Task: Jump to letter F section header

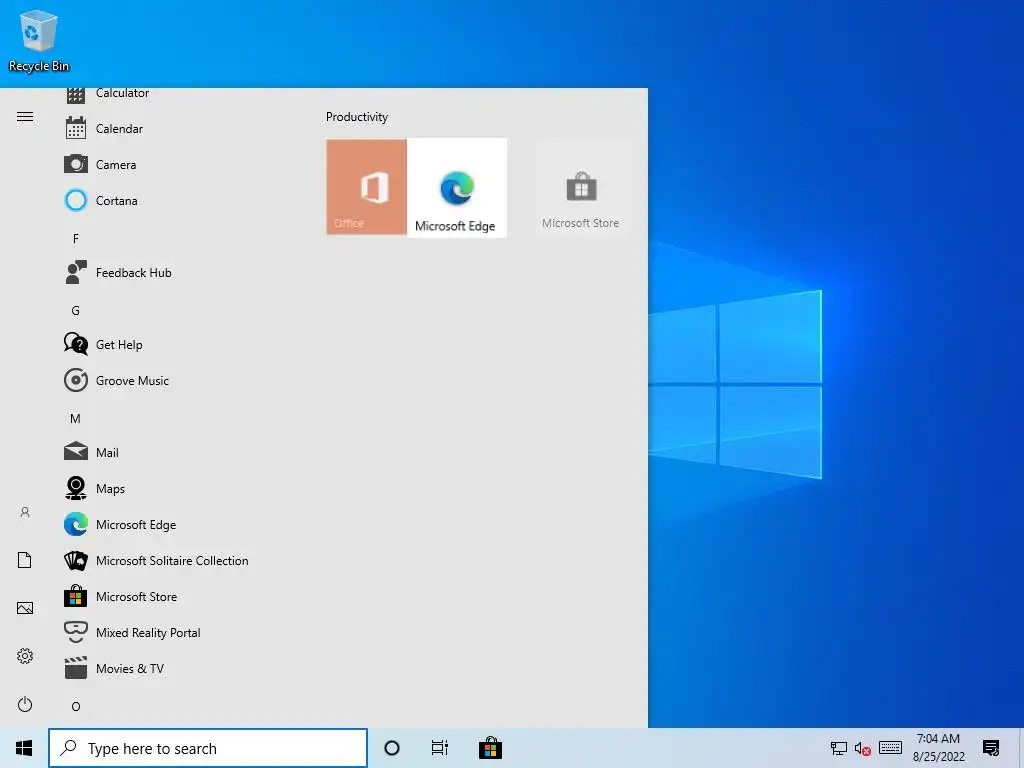Action: click(x=76, y=238)
